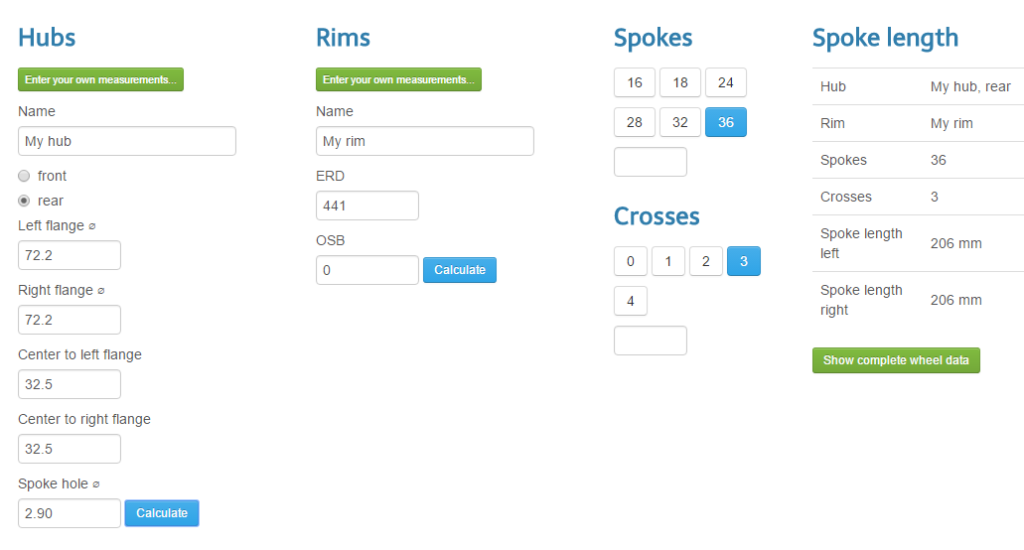Image resolution: width=1024 pixels, height=550 pixels.
Task: Click the Left flange diameter field
Action: tap(69, 255)
